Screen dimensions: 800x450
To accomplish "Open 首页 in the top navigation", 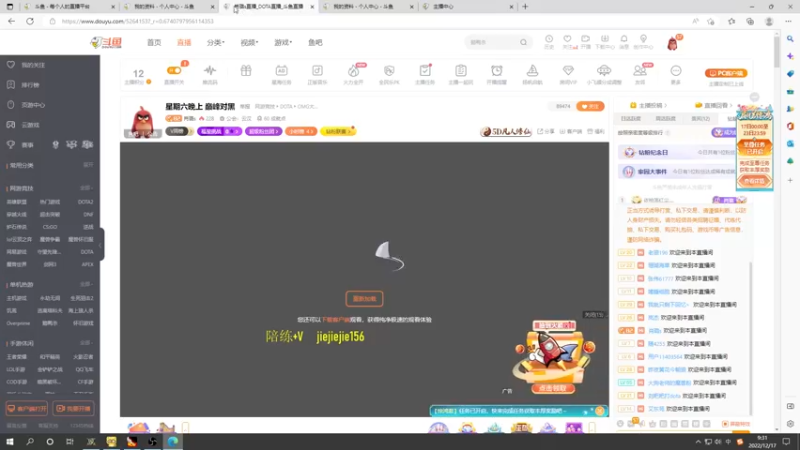I will (x=154, y=42).
